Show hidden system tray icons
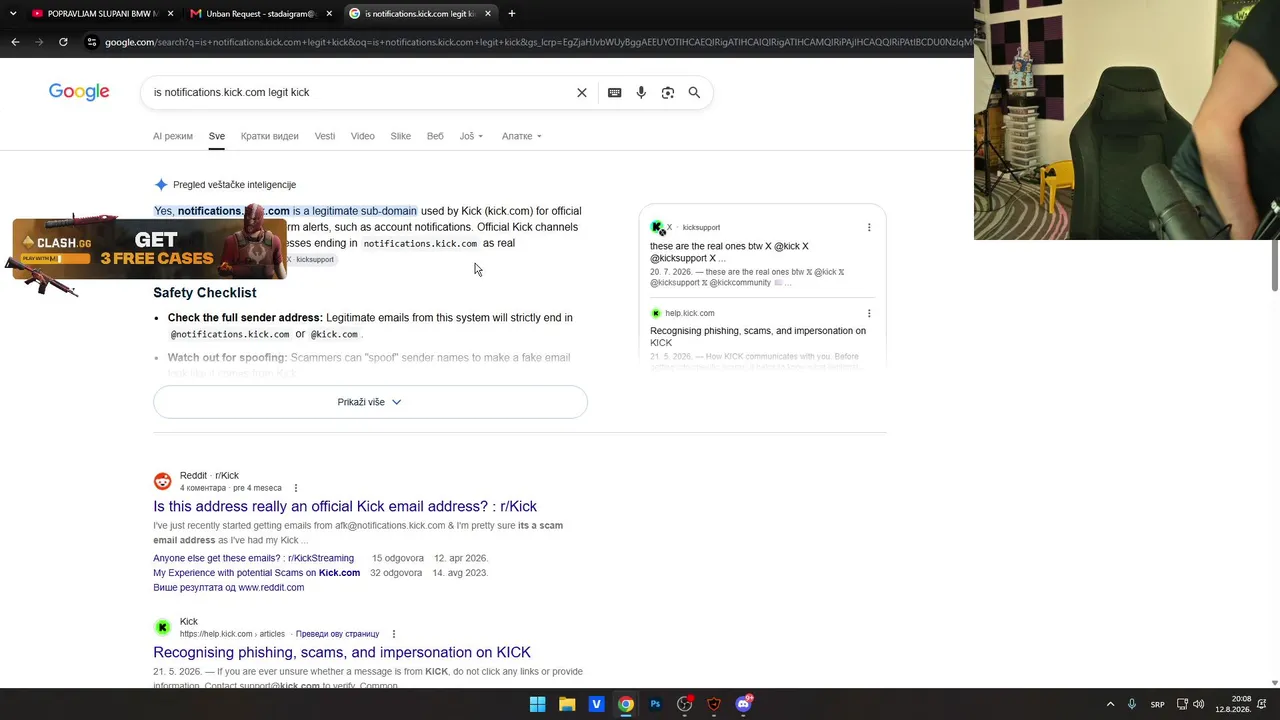This screenshot has height=720, width=1280. 1110,704
